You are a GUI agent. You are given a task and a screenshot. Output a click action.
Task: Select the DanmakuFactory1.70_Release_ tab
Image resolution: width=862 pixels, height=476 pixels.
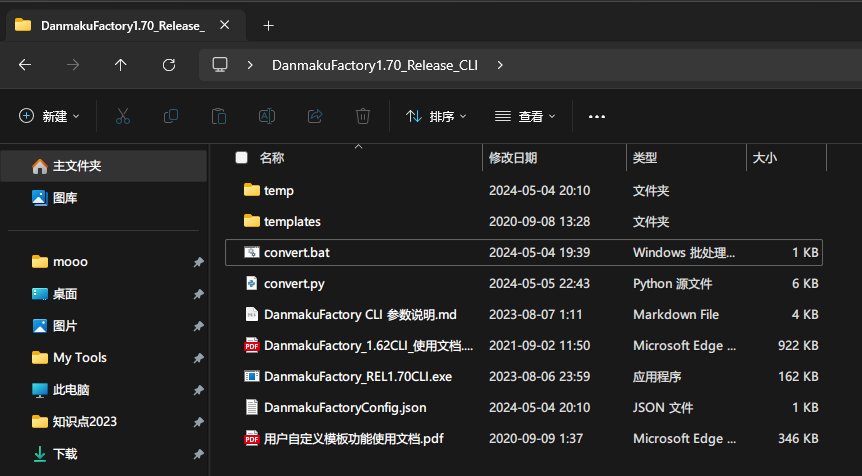pyautogui.click(x=124, y=25)
